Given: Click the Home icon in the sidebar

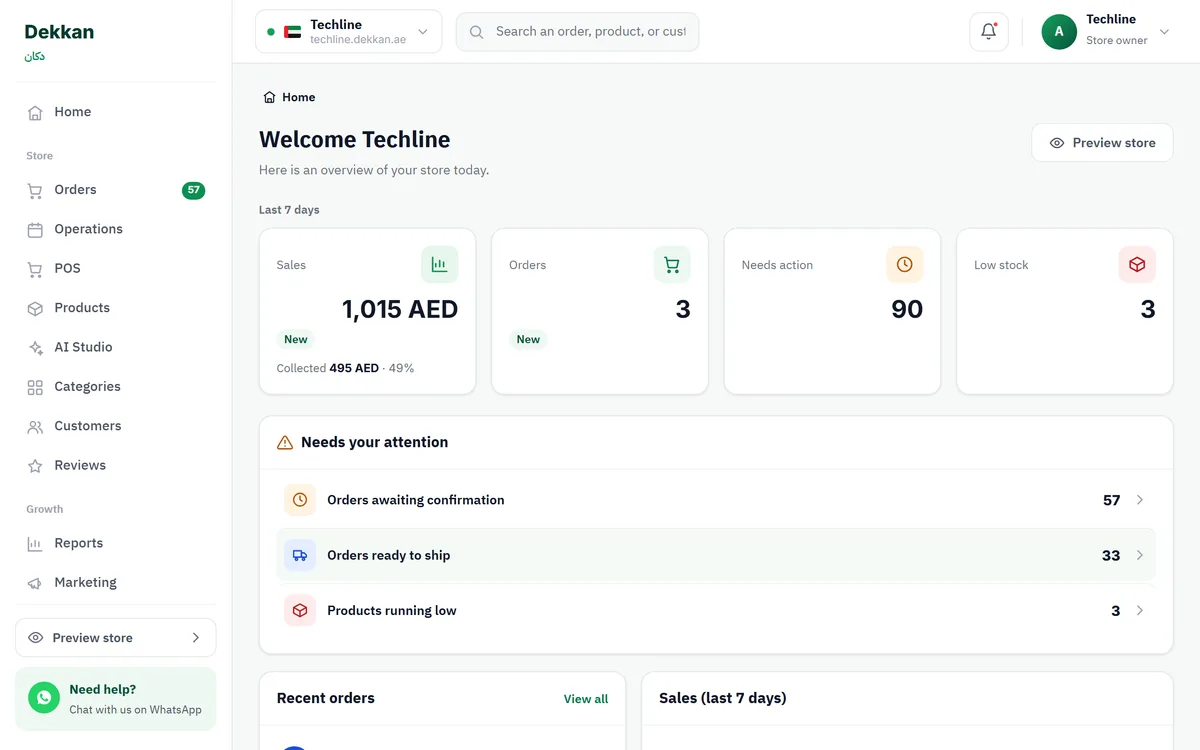Looking at the screenshot, I should tap(35, 113).
